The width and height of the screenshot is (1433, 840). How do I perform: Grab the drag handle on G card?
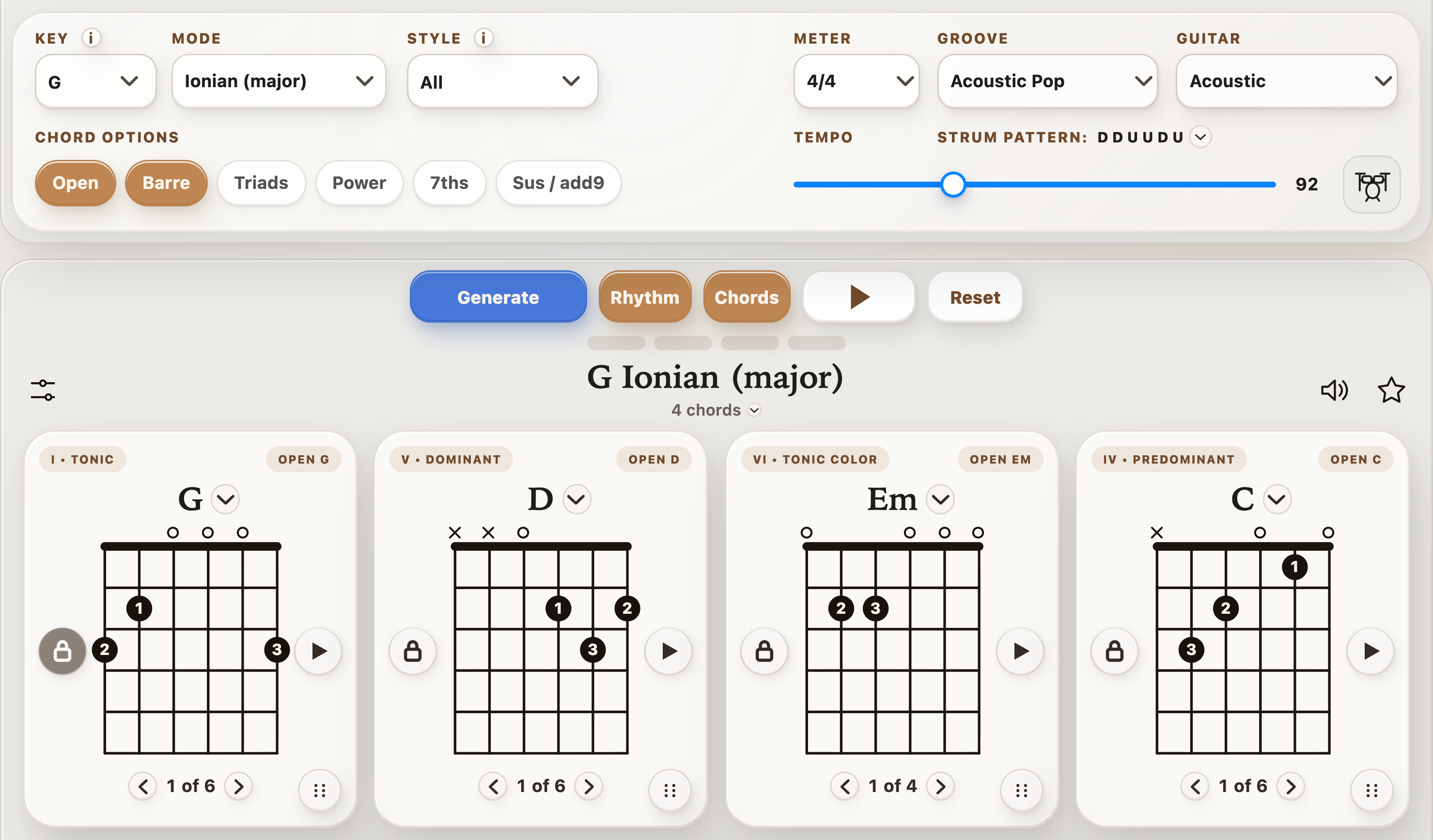point(320,790)
